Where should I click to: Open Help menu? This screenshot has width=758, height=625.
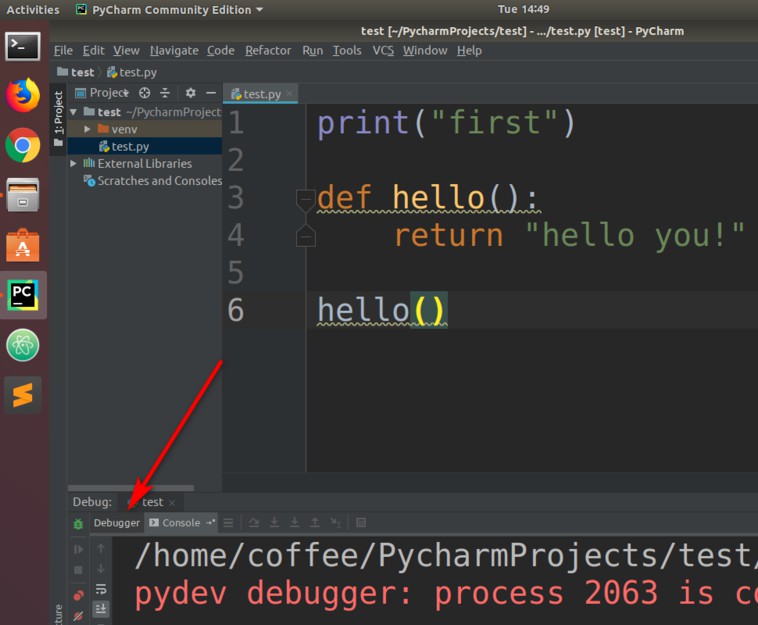[x=469, y=50]
